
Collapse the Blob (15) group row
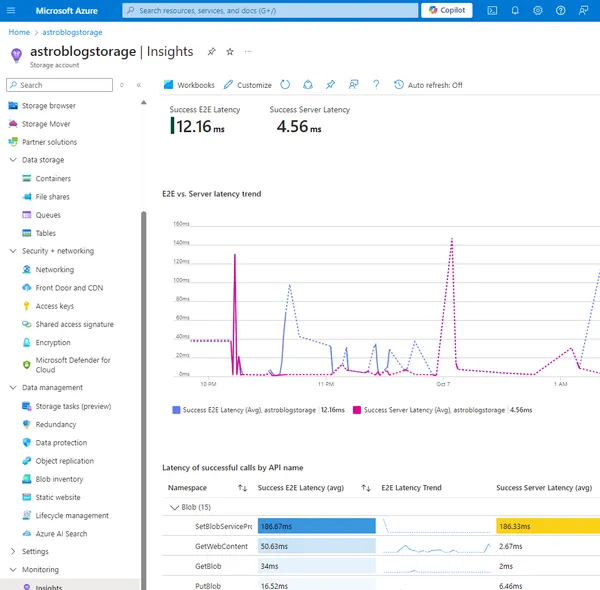coord(174,507)
